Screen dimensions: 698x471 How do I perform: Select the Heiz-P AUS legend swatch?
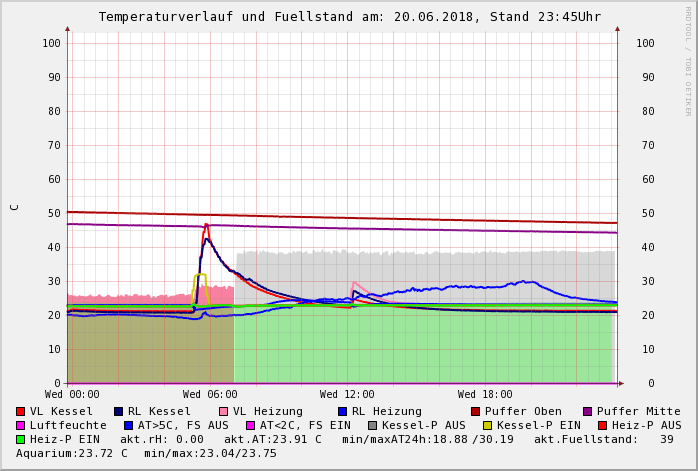pyautogui.click(x=602, y=425)
